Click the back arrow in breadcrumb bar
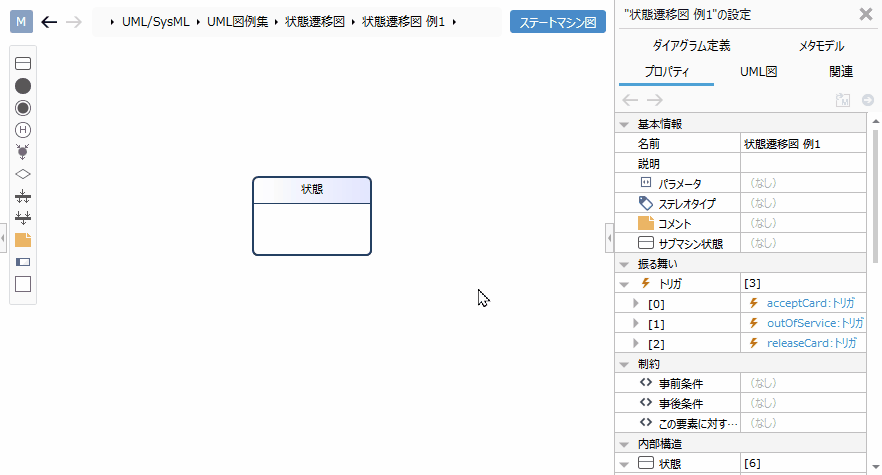The image size is (882, 475). (x=49, y=21)
